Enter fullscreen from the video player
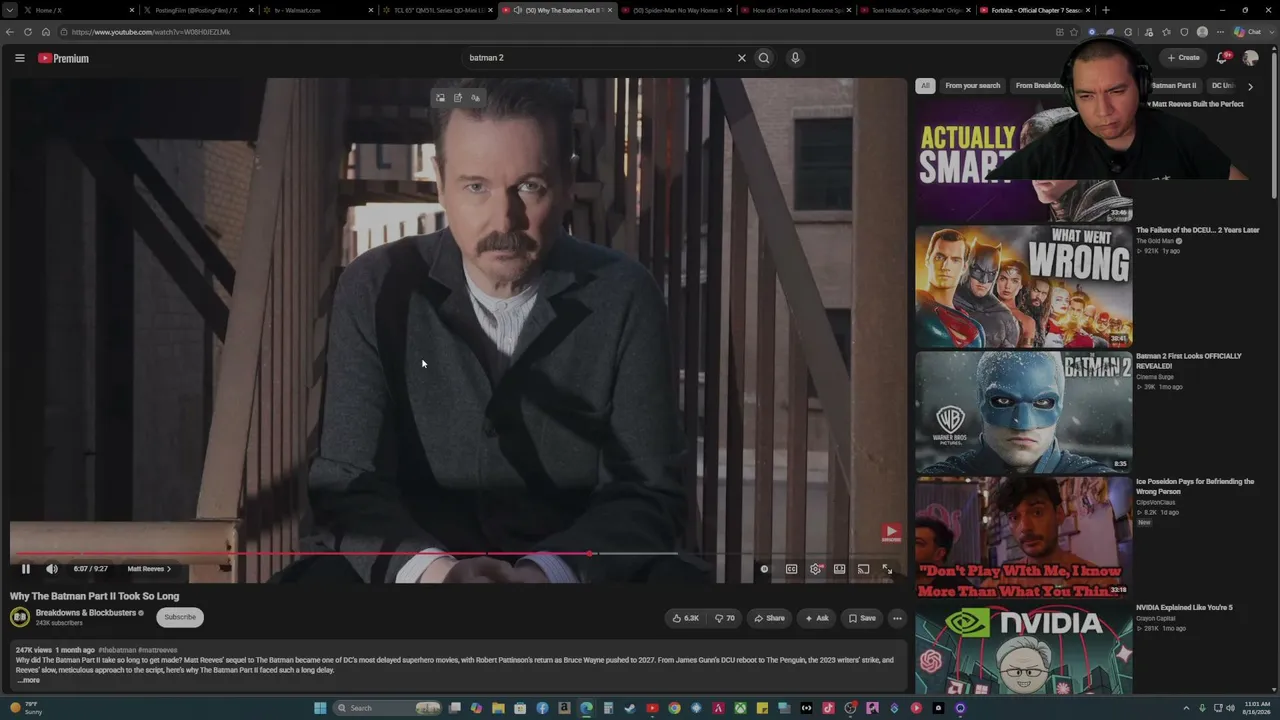The width and height of the screenshot is (1280, 720). 887,569
